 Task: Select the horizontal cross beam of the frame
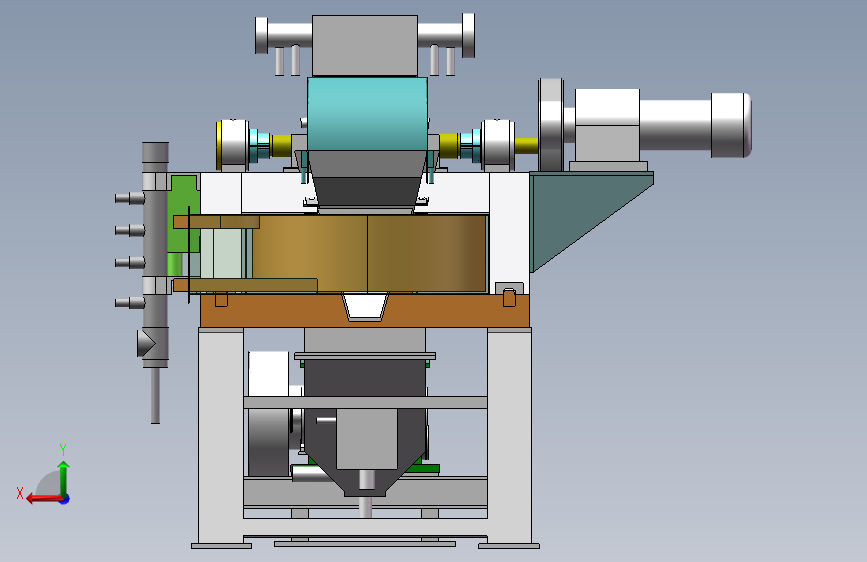[x=365, y=402]
